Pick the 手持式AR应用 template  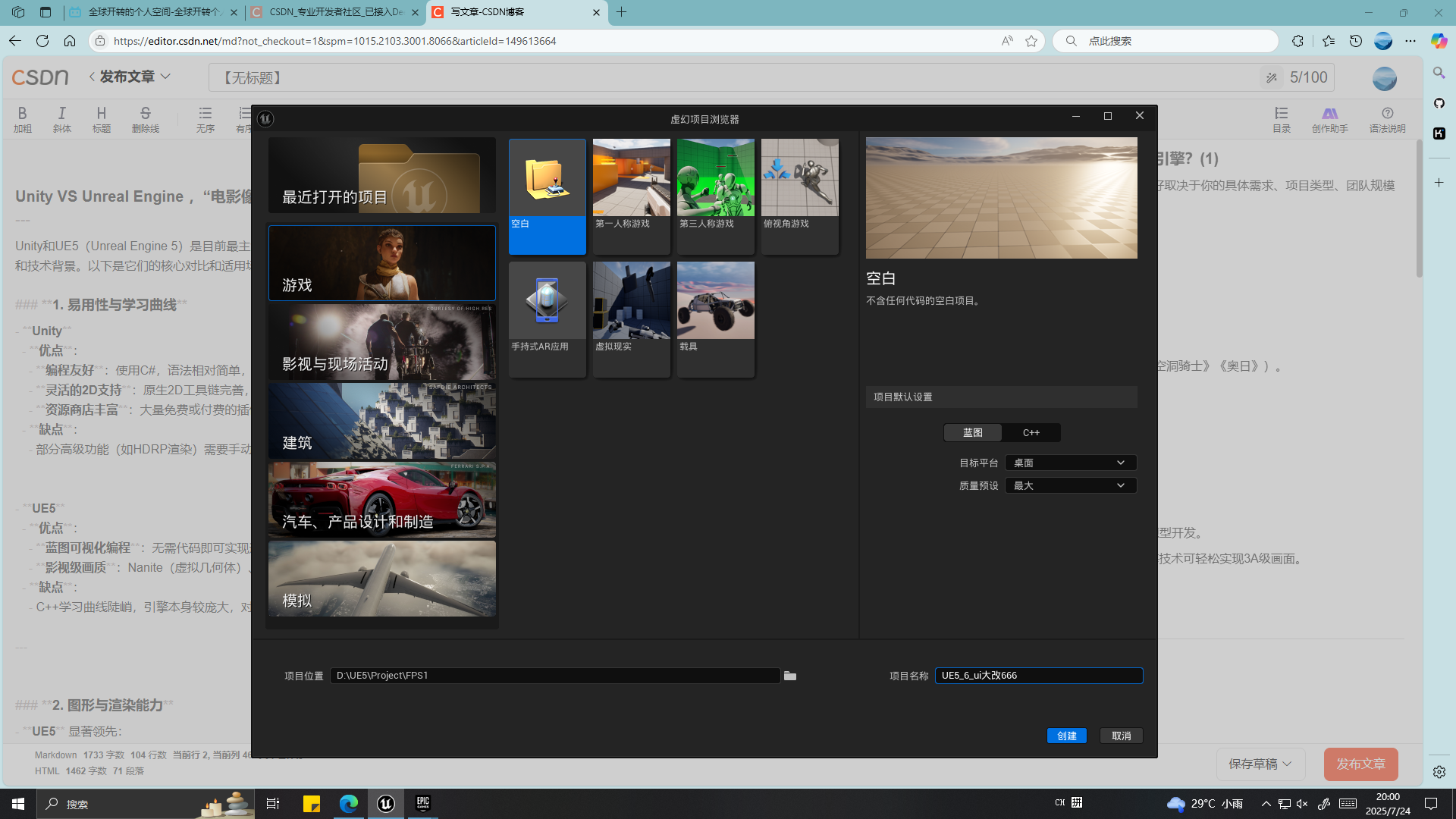point(547,318)
